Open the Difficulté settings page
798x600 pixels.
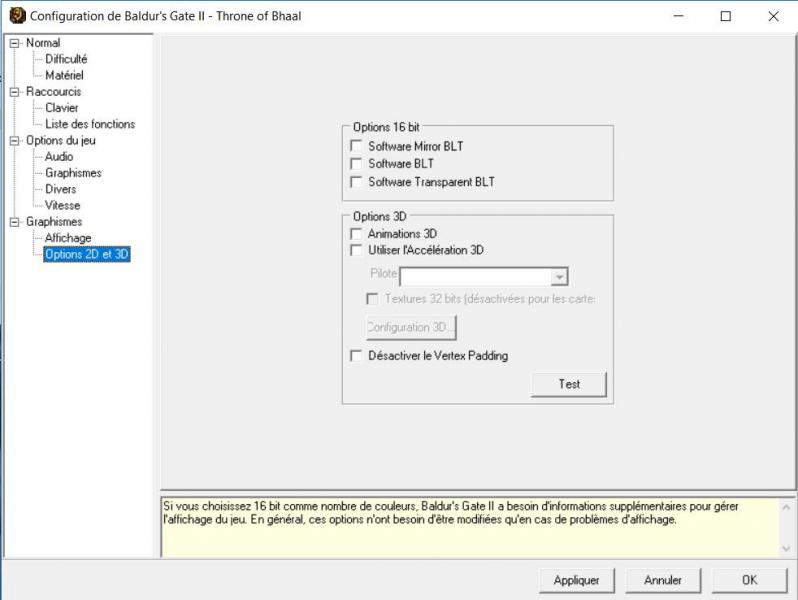(66, 59)
